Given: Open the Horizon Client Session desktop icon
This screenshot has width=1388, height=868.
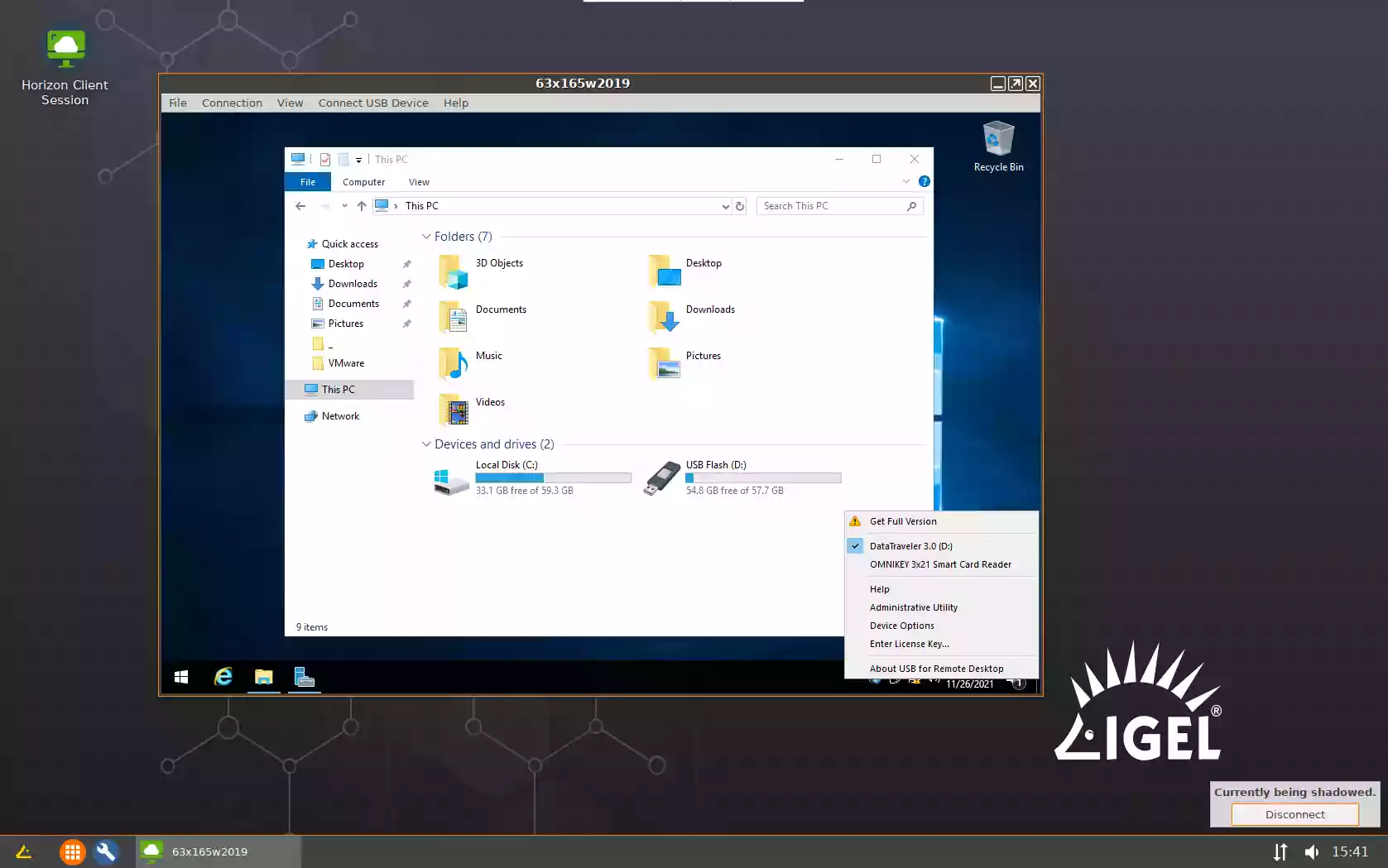Looking at the screenshot, I should point(65,68).
